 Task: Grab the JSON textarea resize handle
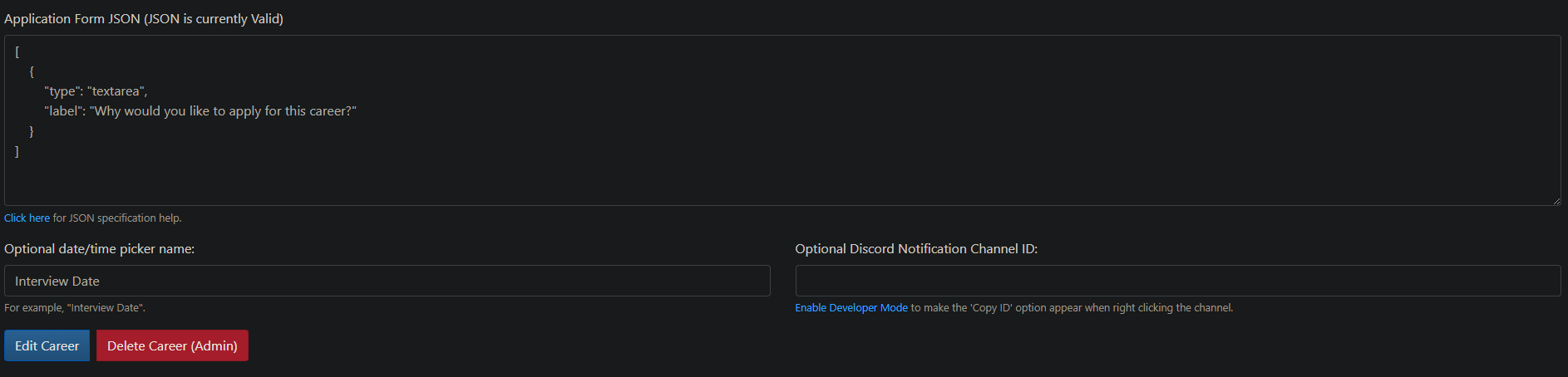1555,200
